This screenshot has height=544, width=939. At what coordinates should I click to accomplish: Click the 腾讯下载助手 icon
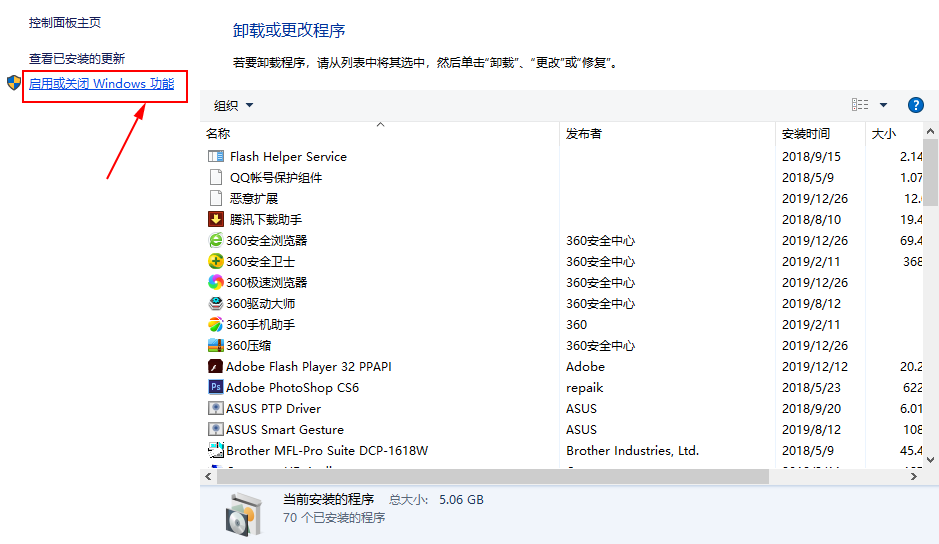(x=216, y=219)
